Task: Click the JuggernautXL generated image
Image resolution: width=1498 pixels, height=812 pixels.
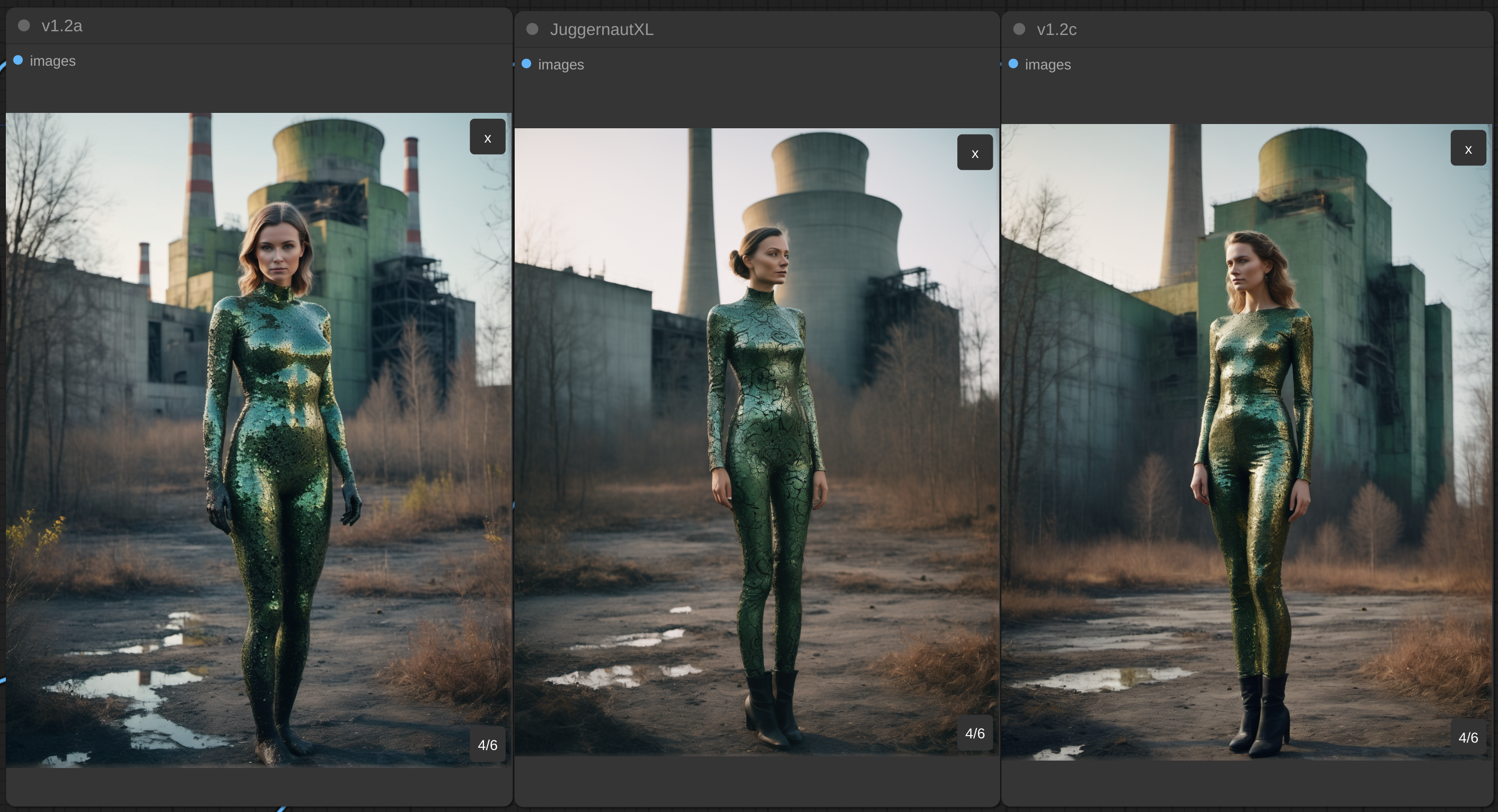Action: [756, 442]
